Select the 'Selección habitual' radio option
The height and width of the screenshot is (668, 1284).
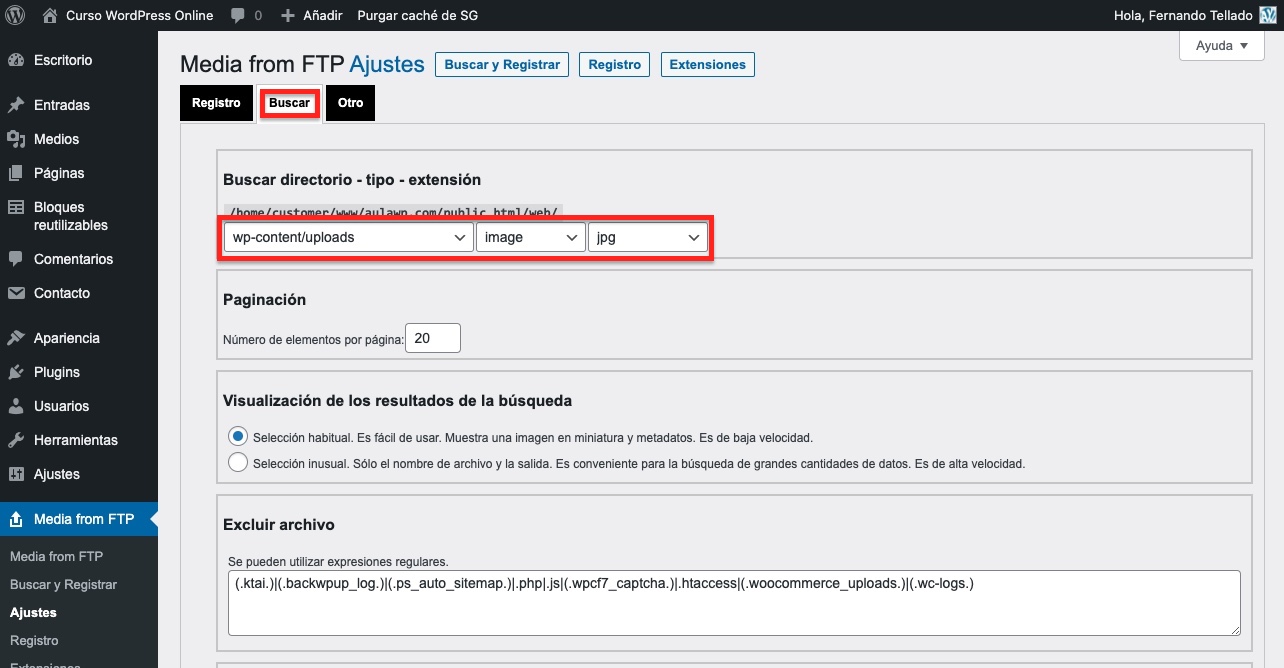click(238, 437)
